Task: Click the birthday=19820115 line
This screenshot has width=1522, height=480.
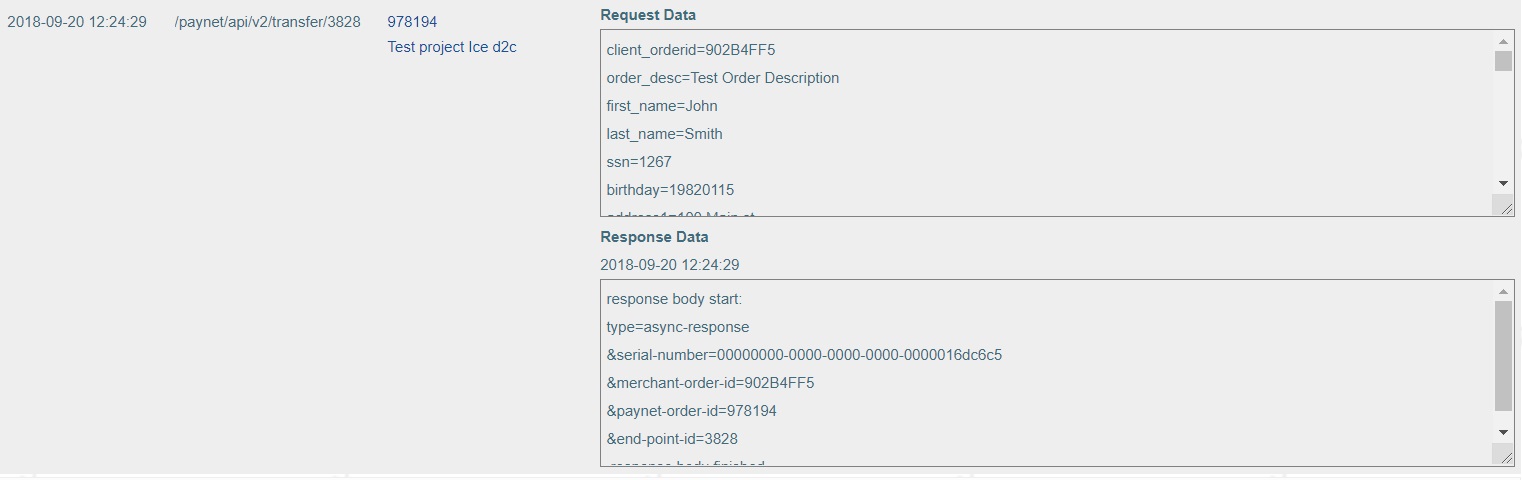Action: tap(670, 190)
